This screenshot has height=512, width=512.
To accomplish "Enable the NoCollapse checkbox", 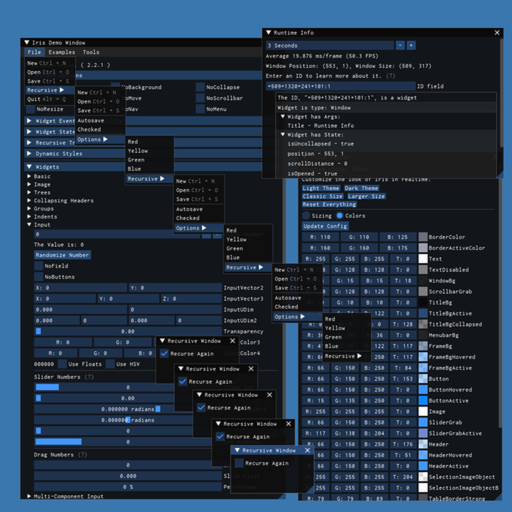I will point(200,87).
